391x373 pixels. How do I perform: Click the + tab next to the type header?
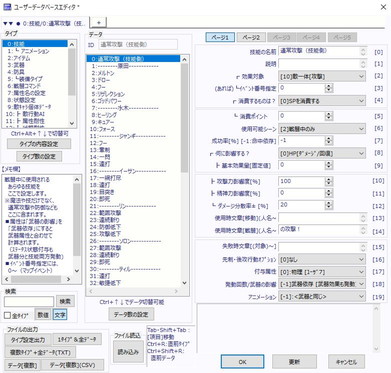99,22
